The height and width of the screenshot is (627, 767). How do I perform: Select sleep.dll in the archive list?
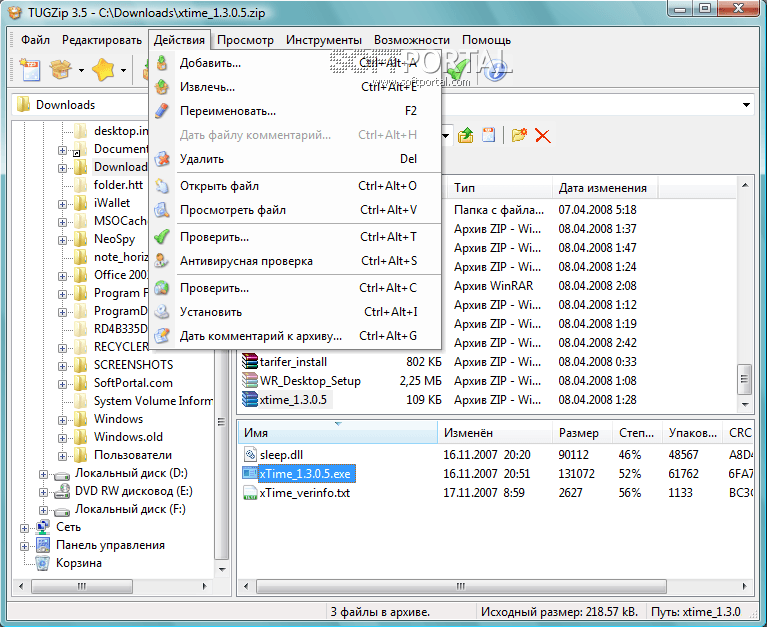point(281,455)
